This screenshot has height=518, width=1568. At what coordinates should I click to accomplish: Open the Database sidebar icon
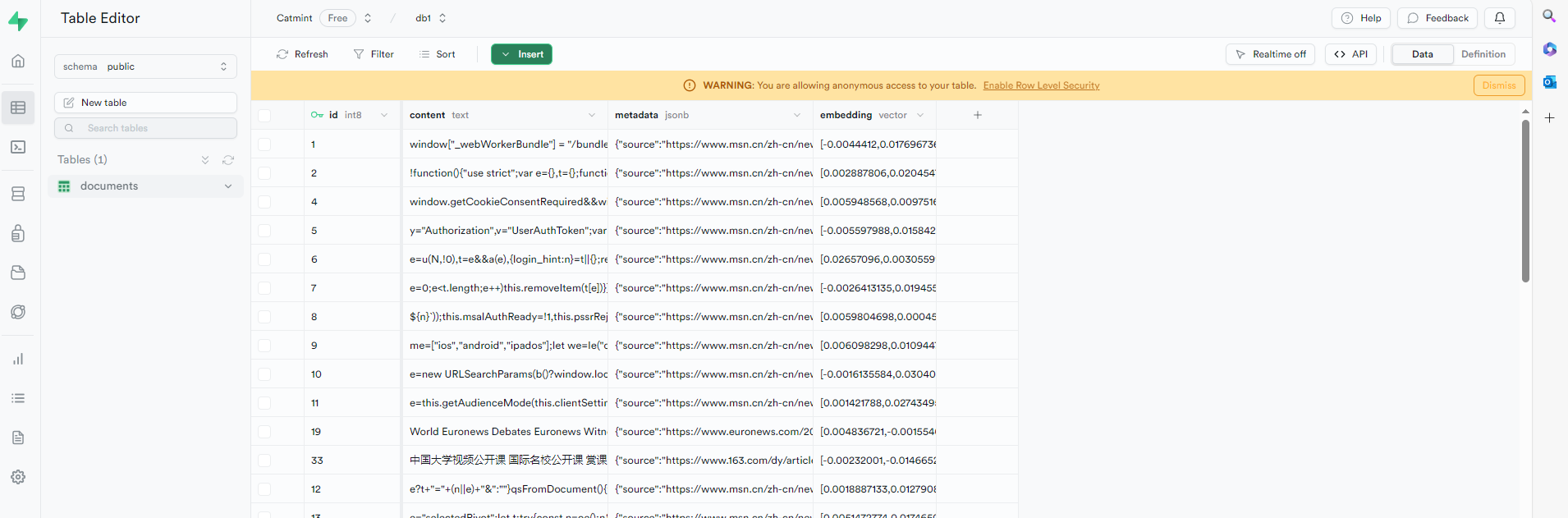(x=18, y=194)
